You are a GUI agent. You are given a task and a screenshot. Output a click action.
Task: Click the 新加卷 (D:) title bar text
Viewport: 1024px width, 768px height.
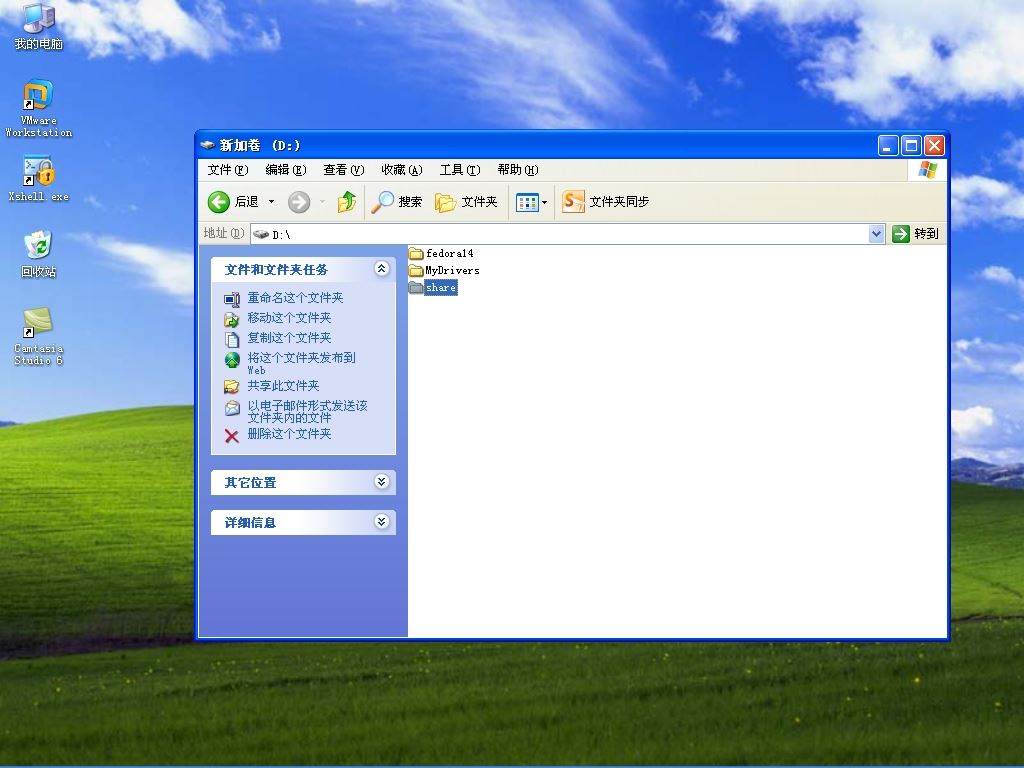[259, 145]
